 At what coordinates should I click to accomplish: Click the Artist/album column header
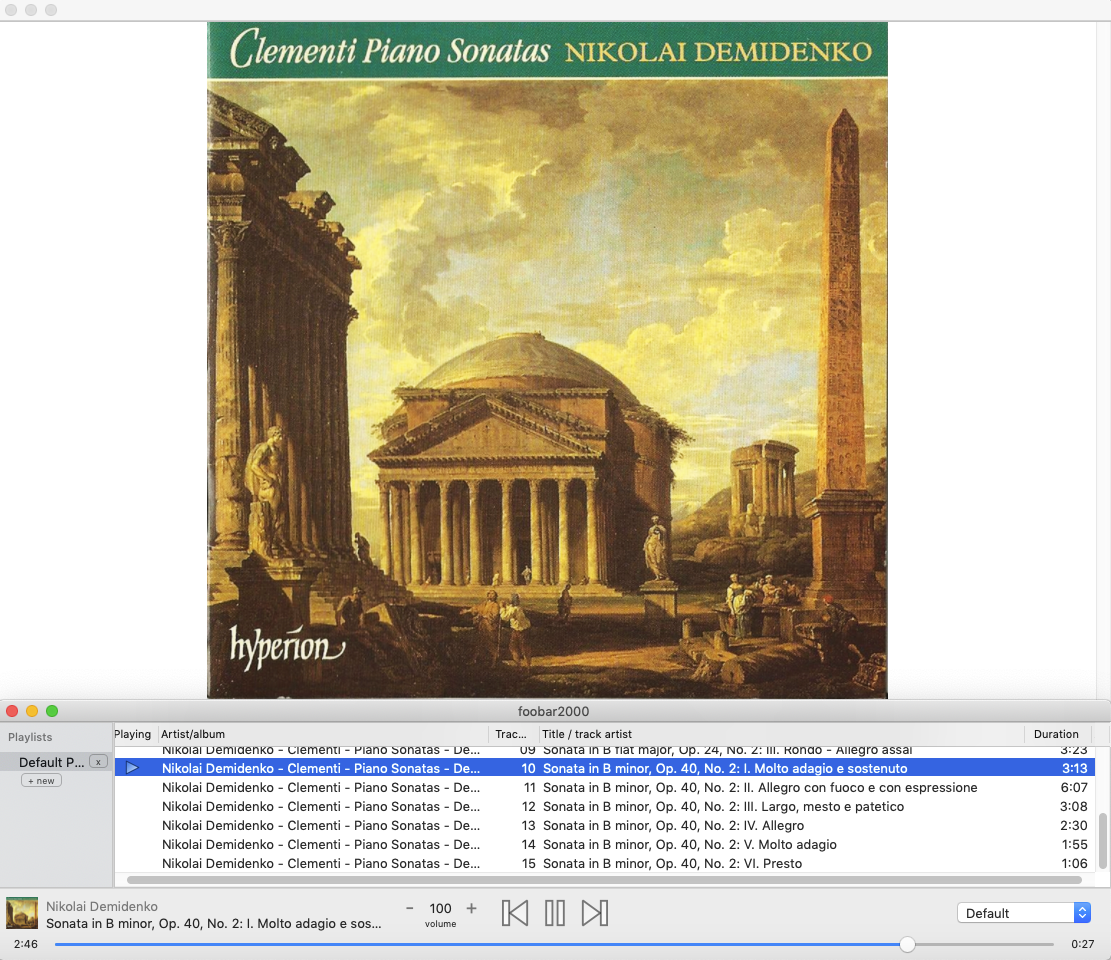[x=323, y=734]
